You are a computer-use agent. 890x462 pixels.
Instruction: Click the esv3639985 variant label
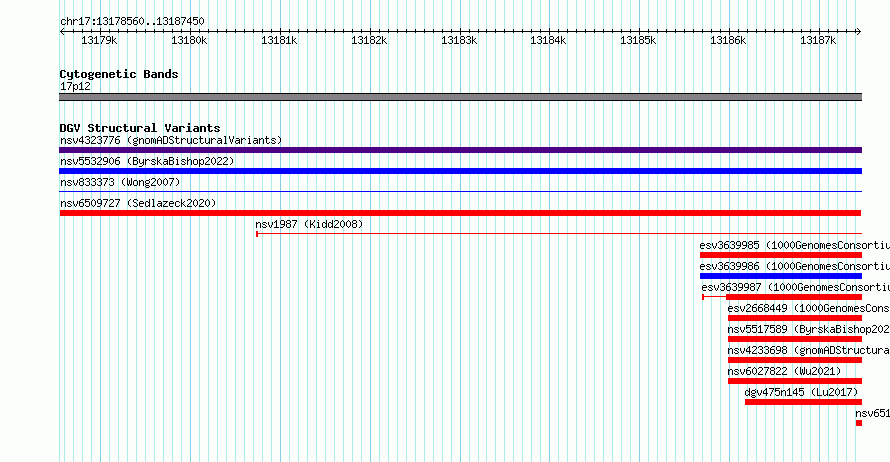[x=795, y=245]
